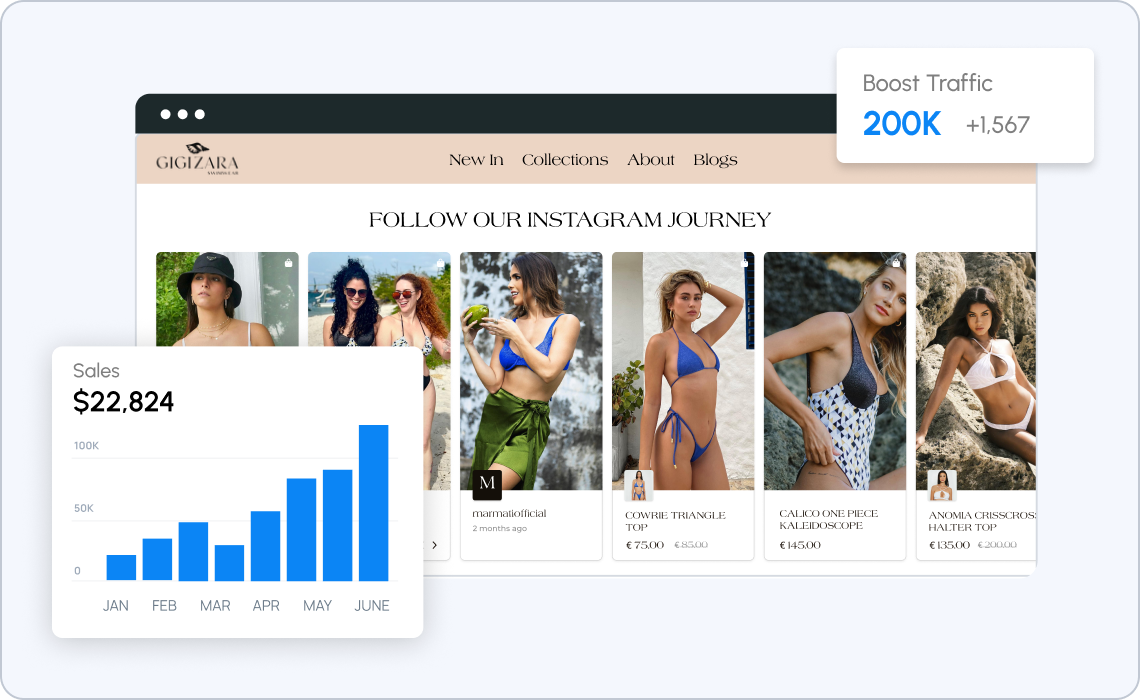Open the marmatiofficial M avatar

click(487, 485)
